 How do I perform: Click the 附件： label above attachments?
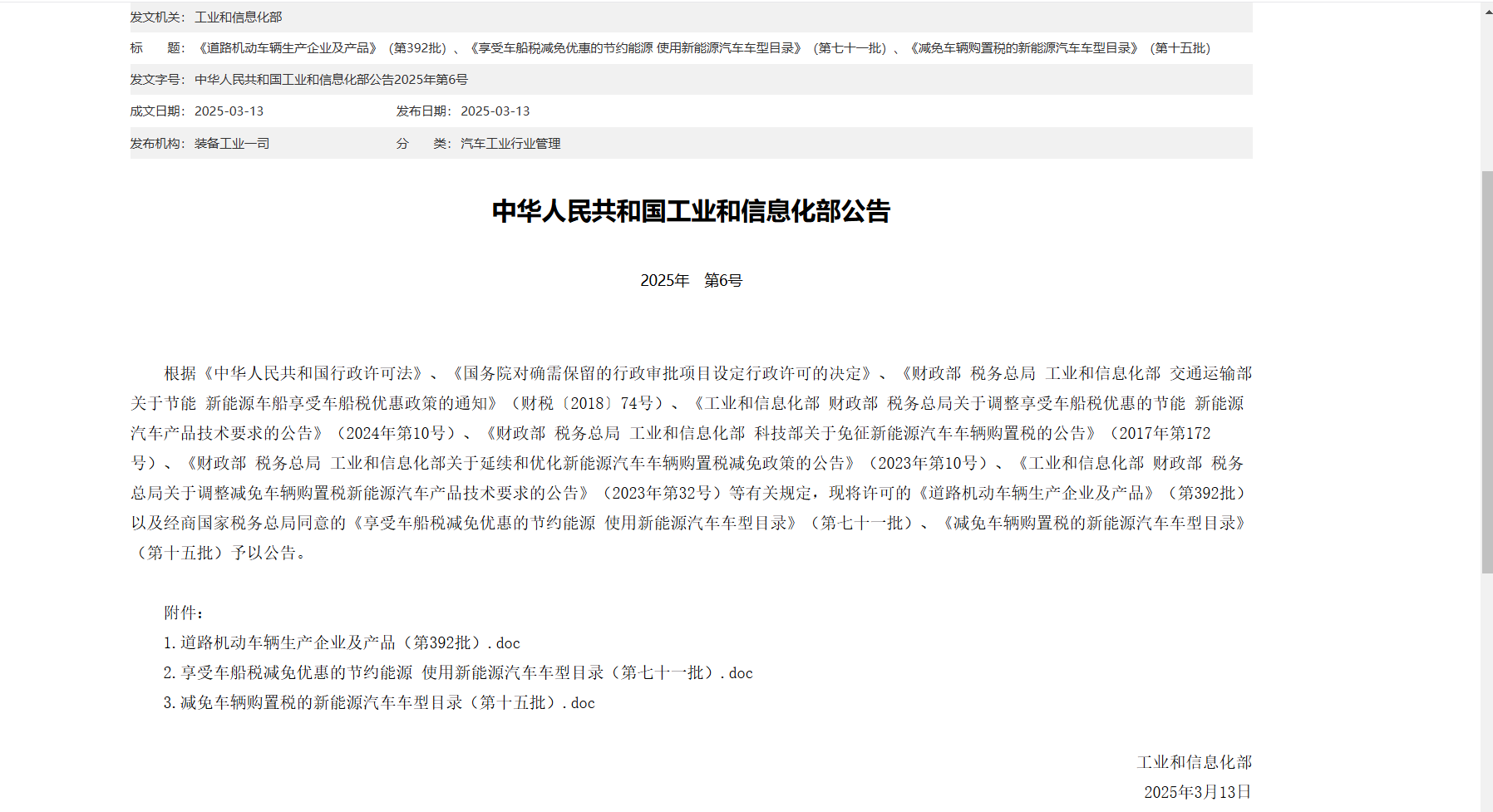point(184,613)
